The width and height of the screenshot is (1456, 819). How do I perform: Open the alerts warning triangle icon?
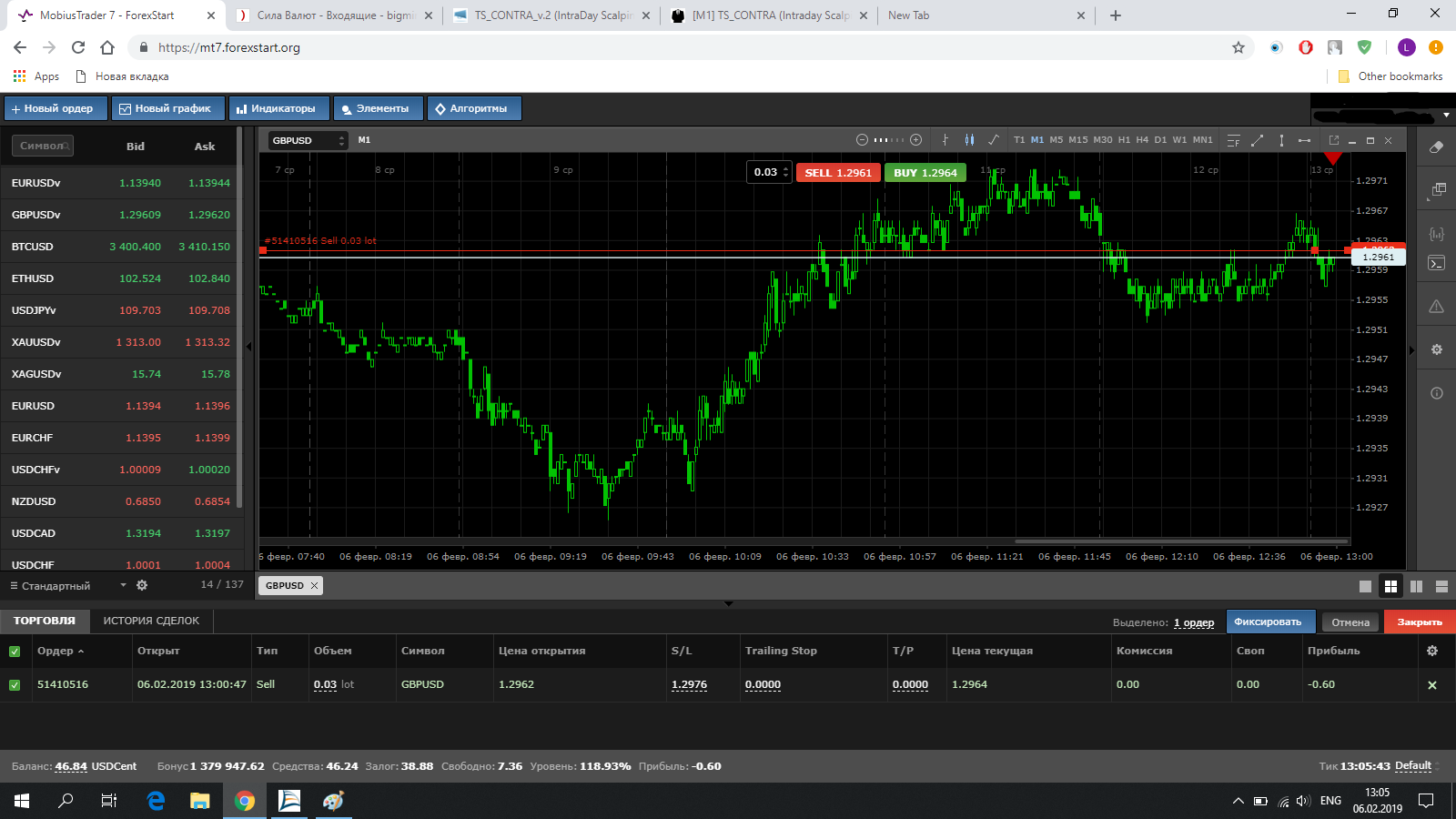(1436, 307)
